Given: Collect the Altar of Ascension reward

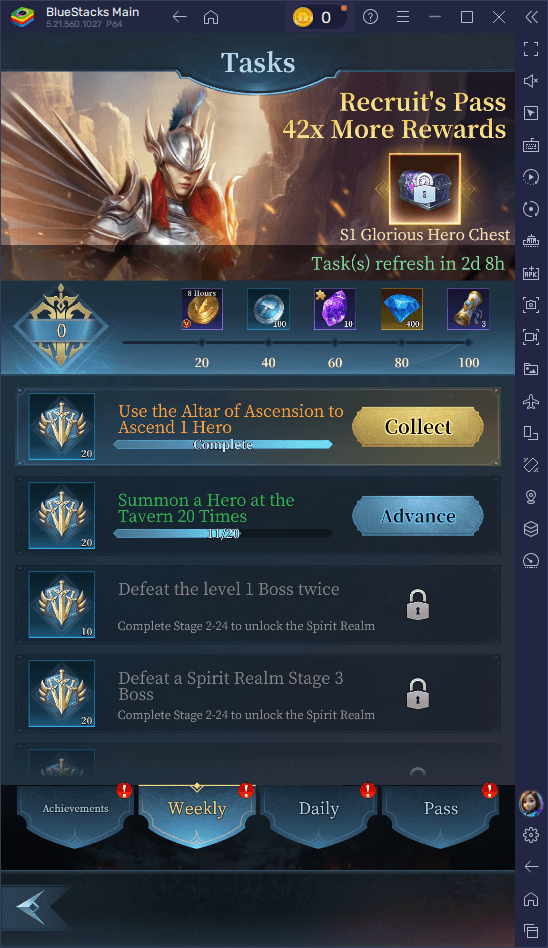Looking at the screenshot, I should pyautogui.click(x=418, y=427).
